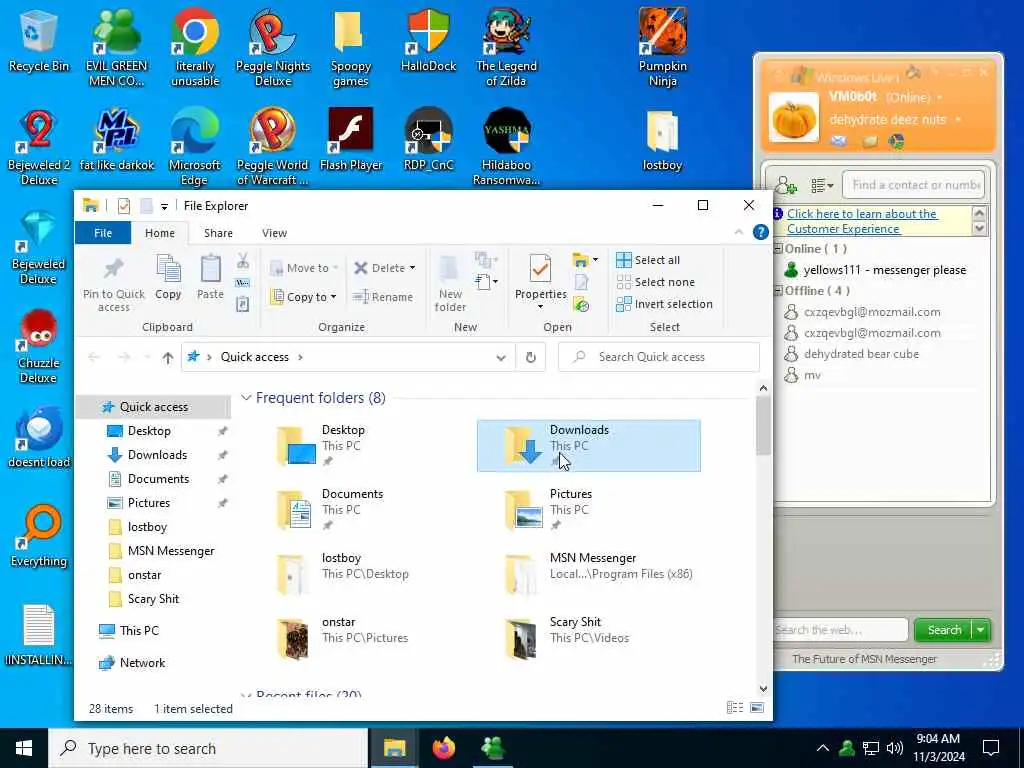Click the blue Help question mark icon
The height and width of the screenshot is (768, 1024).
click(760, 232)
